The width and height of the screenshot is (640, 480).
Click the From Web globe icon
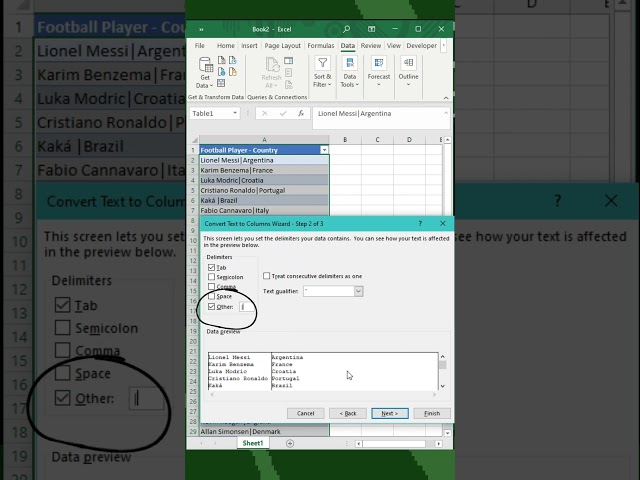point(222,72)
